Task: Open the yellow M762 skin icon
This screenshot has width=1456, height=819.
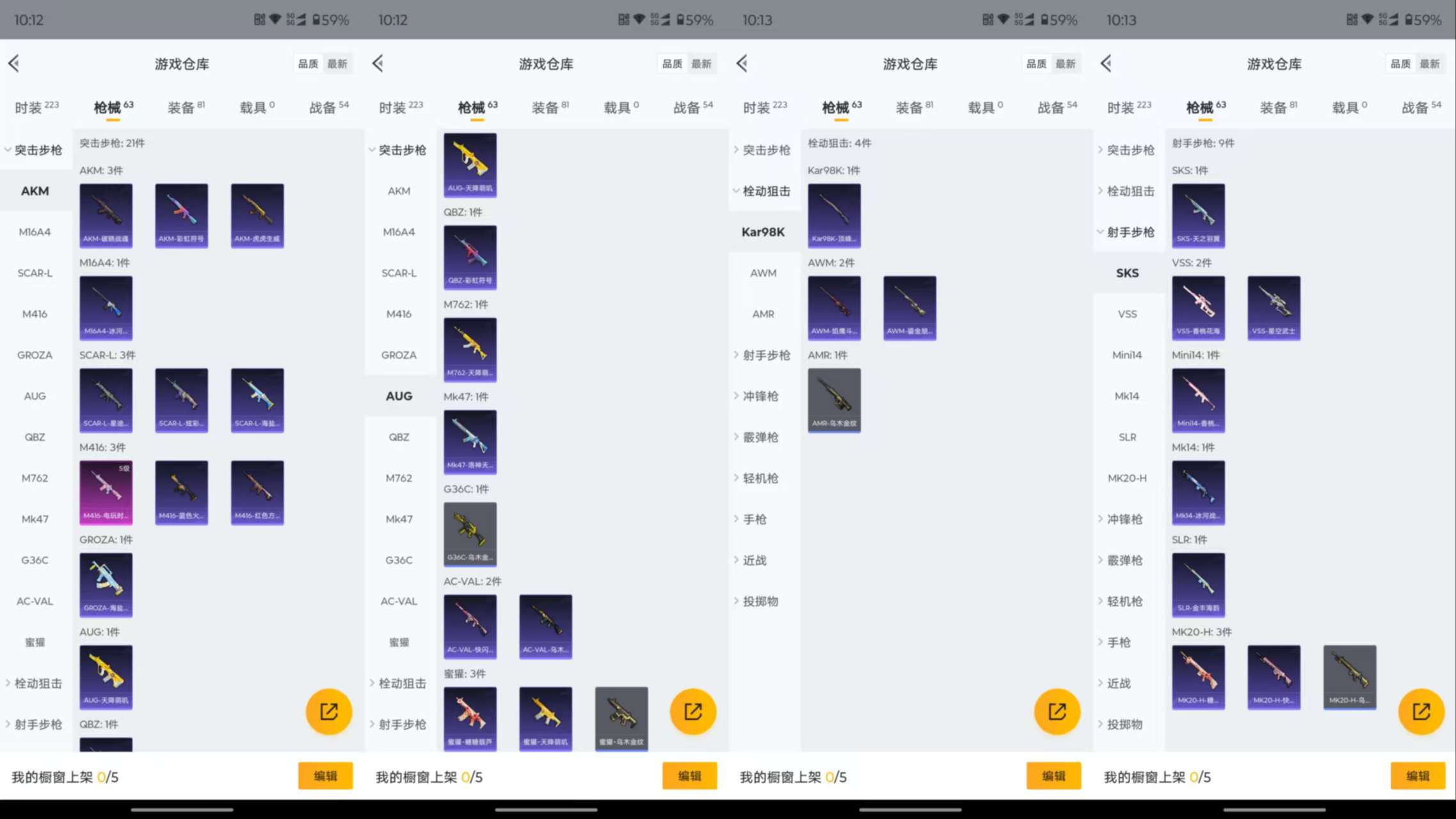Action: coord(470,350)
